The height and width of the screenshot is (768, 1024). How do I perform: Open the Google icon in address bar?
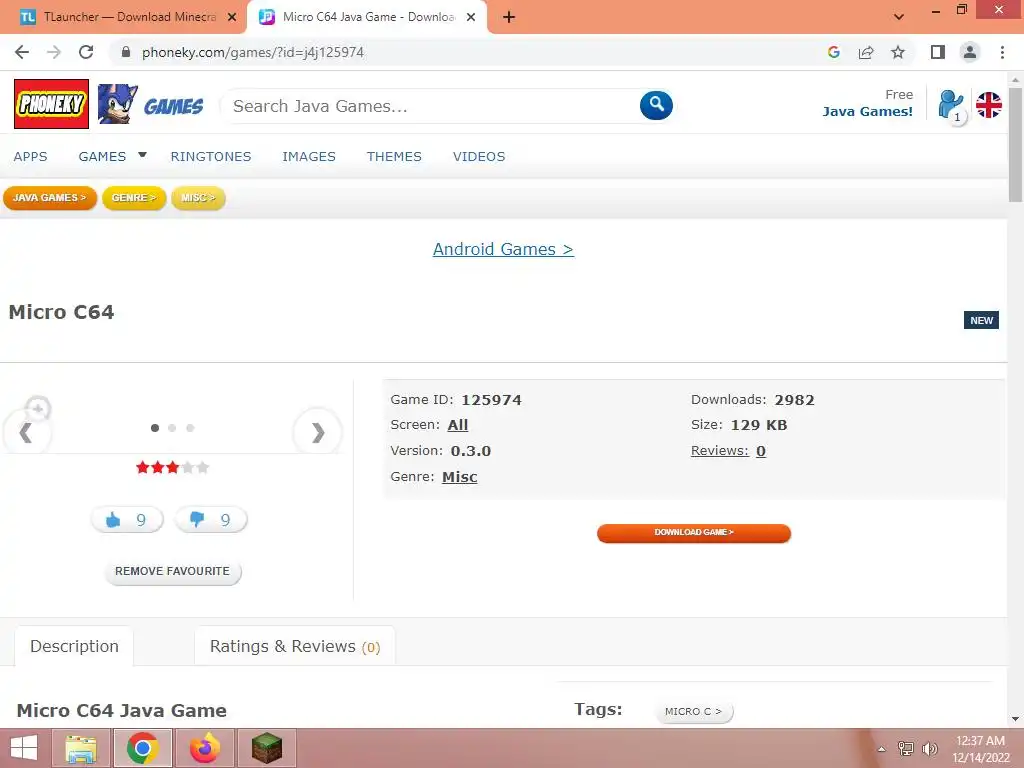pyautogui.click(x=833, y=52)
